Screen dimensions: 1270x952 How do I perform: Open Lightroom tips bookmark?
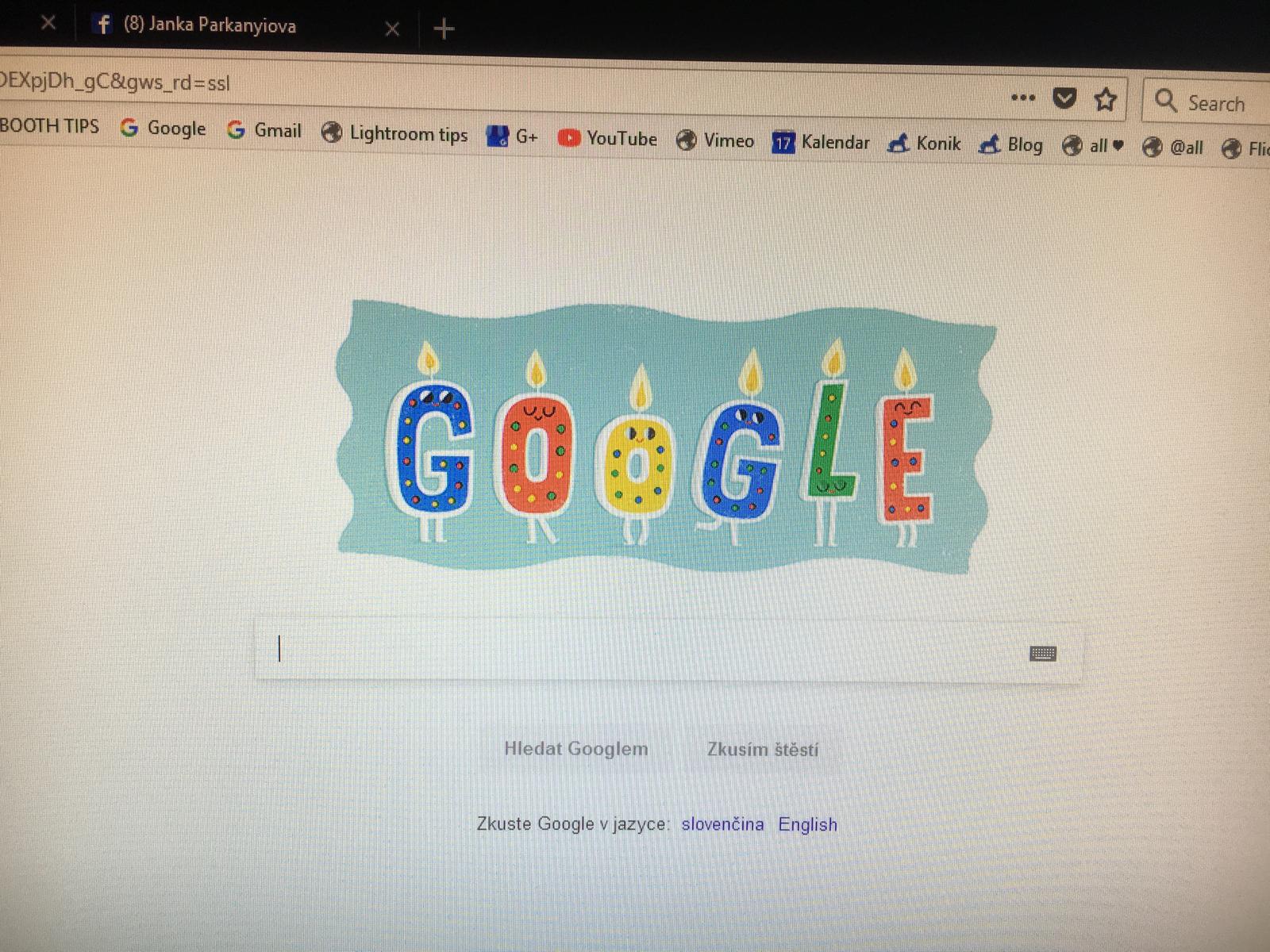(x=394, y=133)
